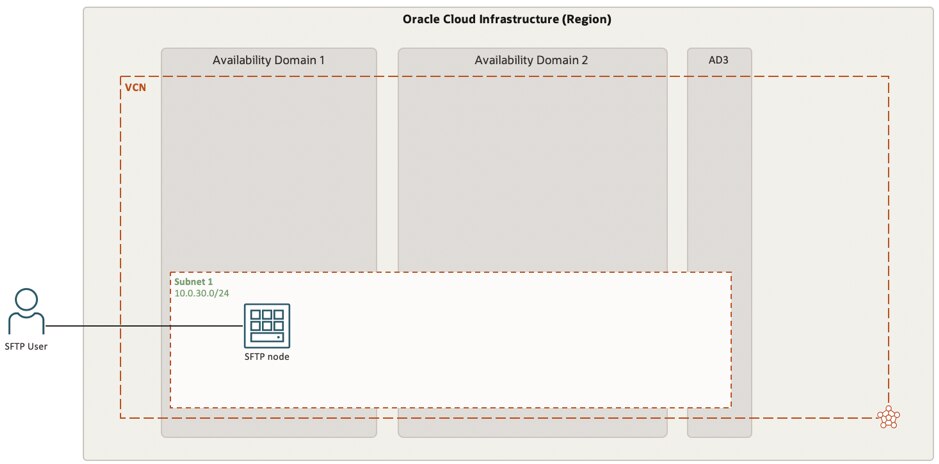Click the 'SFTP User' label
Viewport: 939px width, 464px height.
[x=26, y=346]
